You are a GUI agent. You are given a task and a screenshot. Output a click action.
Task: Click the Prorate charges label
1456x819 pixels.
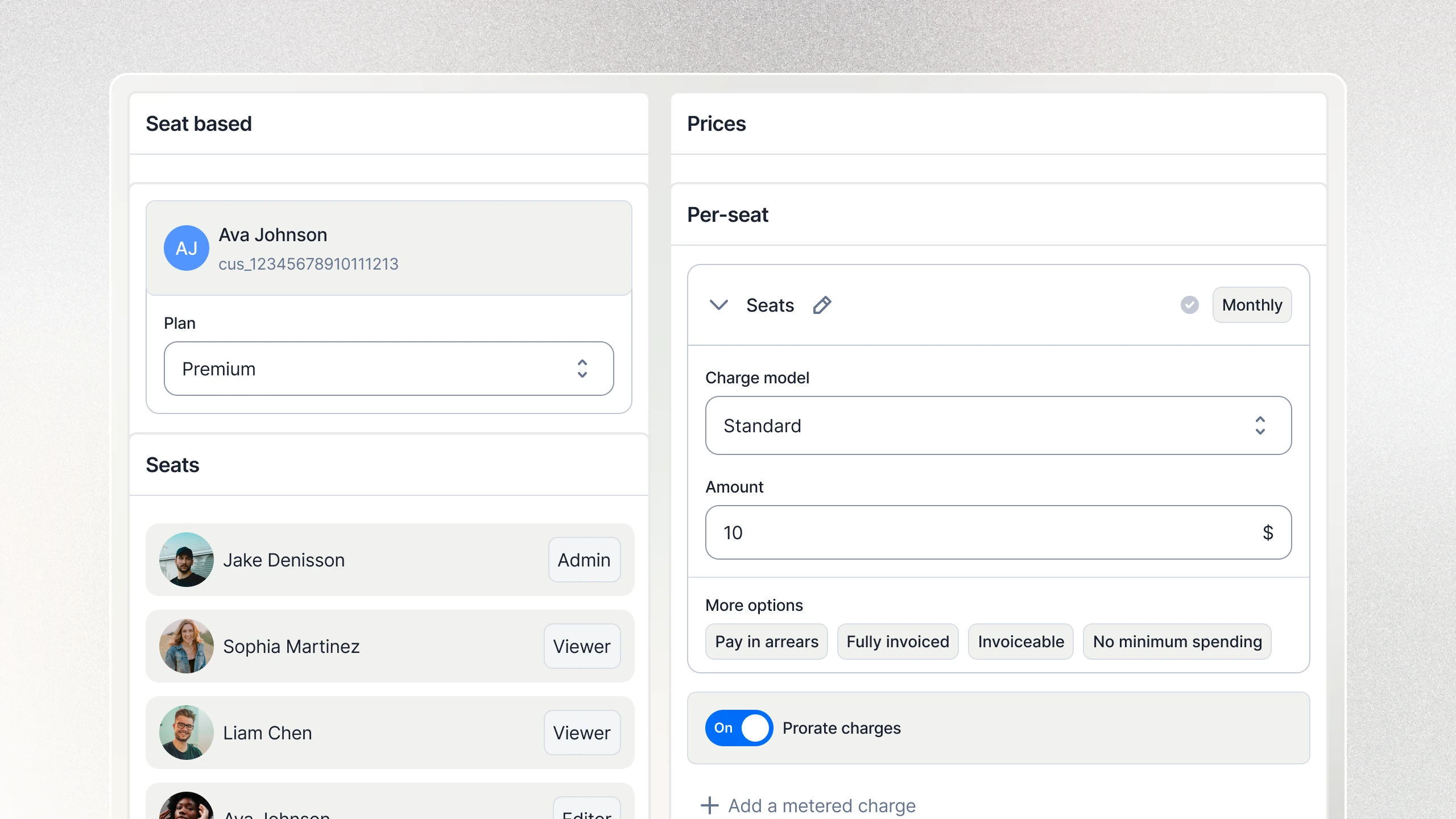[x=842, y=728]
